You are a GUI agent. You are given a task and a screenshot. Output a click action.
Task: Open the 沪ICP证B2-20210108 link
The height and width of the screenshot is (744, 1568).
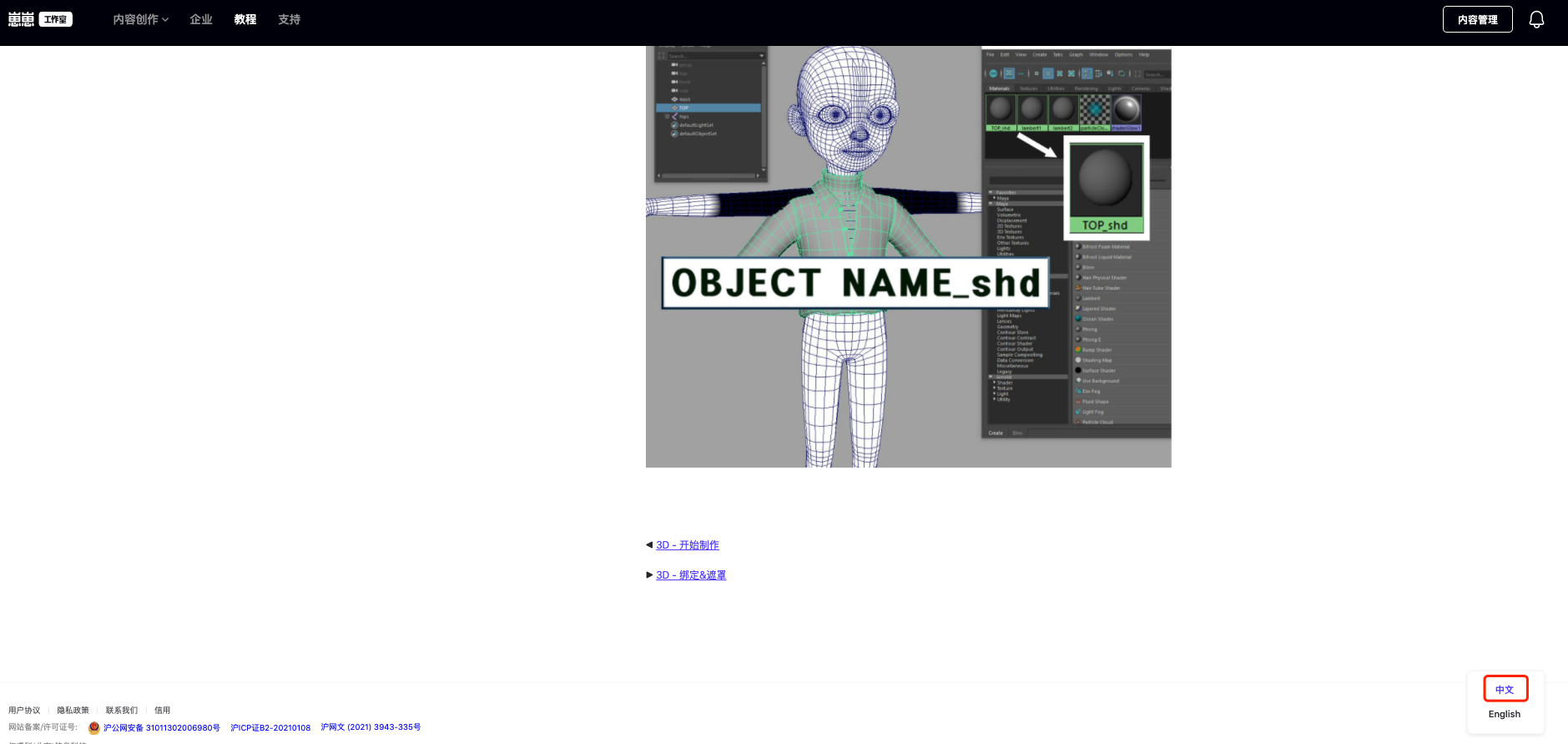pos(270,728)
